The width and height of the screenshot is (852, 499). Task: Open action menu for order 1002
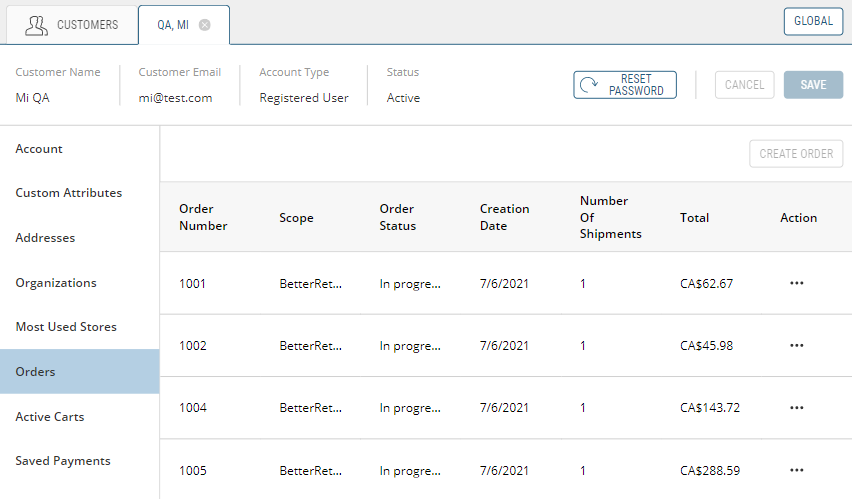pos(796,345)
